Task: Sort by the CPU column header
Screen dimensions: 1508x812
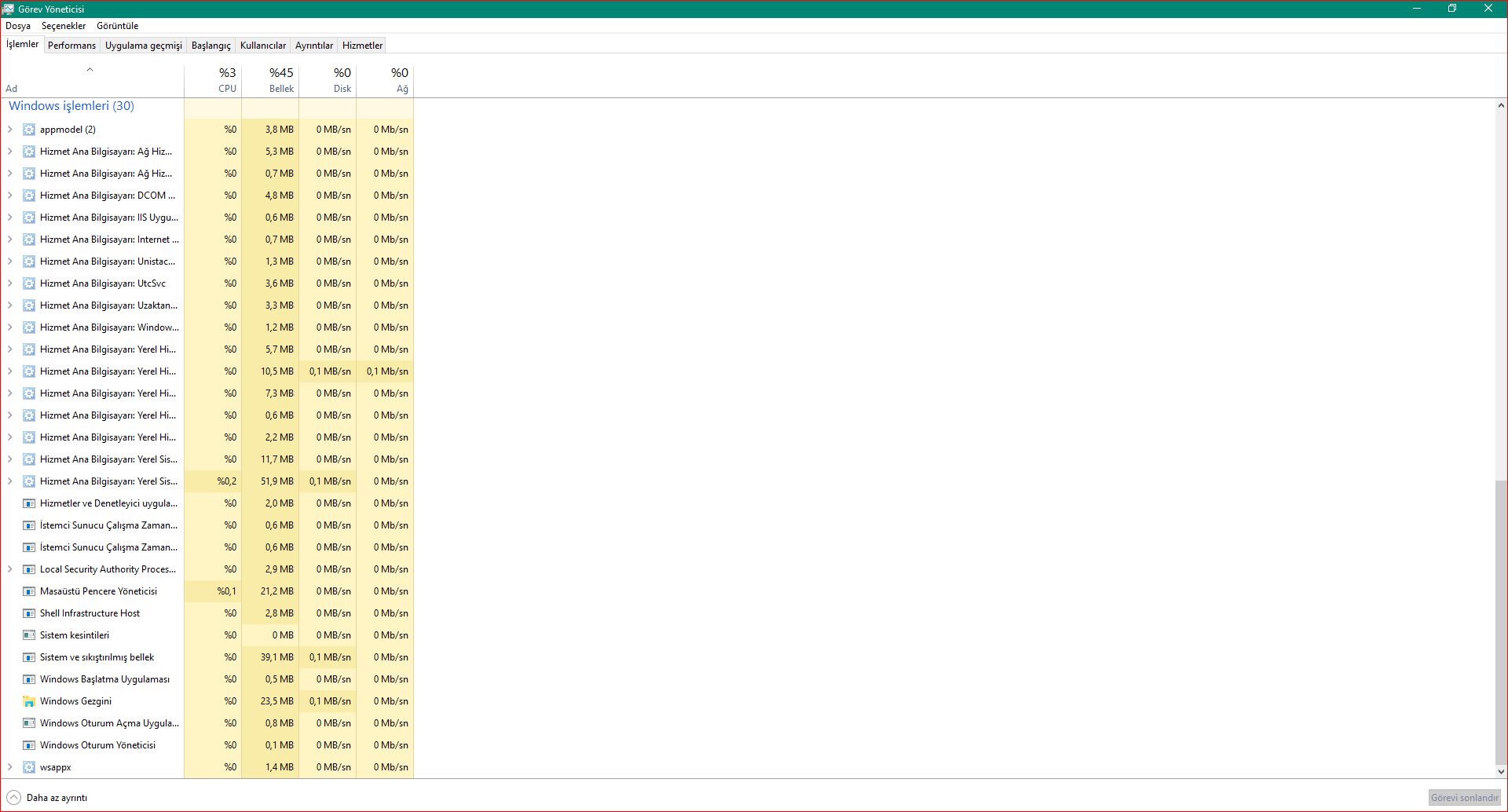Action: coord(213,80)
